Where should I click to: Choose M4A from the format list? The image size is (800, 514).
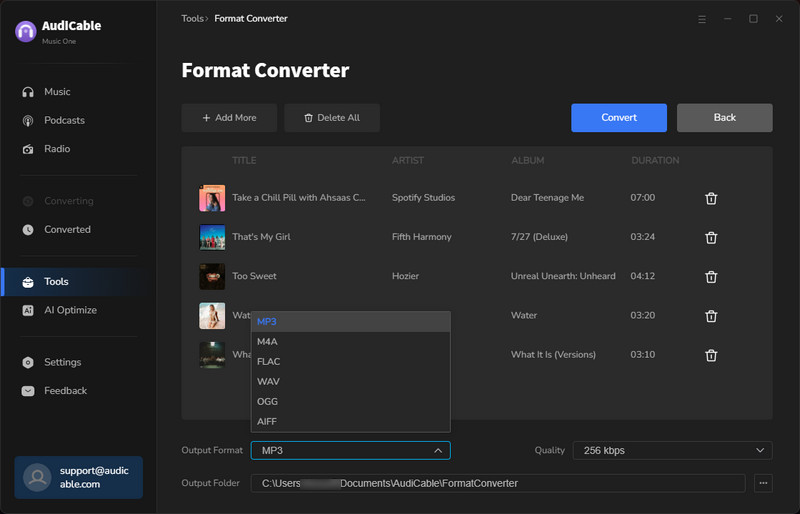[351, 341]
